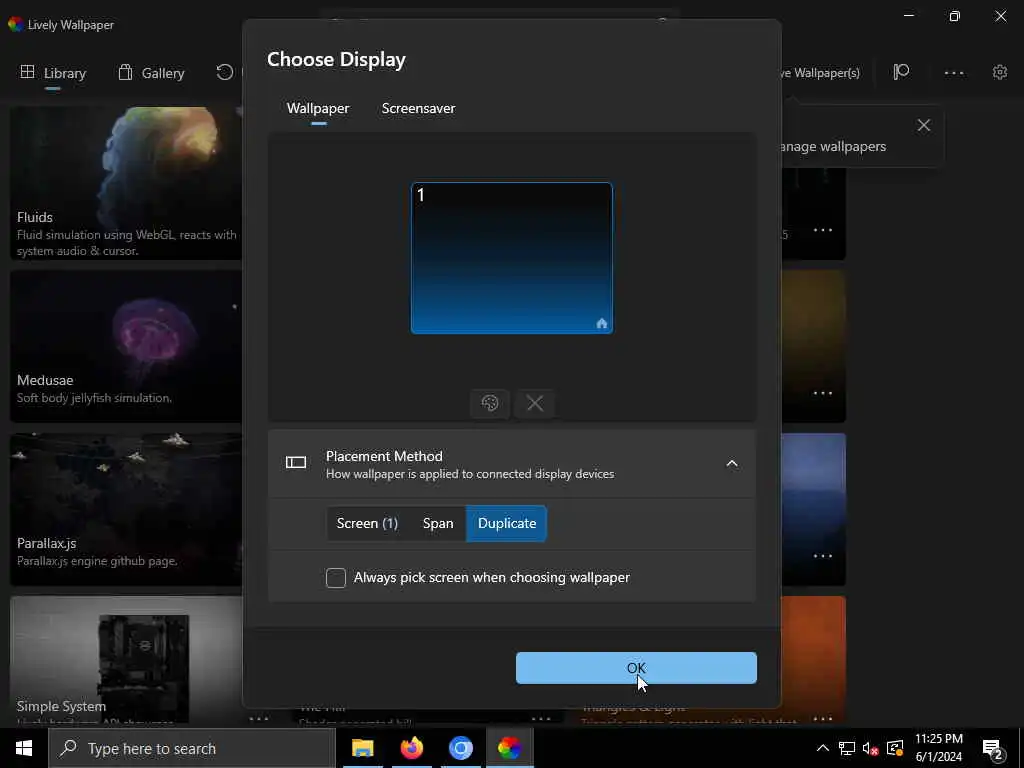The width and height of the screenshot is (1024, 768).
Task: Show hidden system tray icons
Action: click(823, 748)
